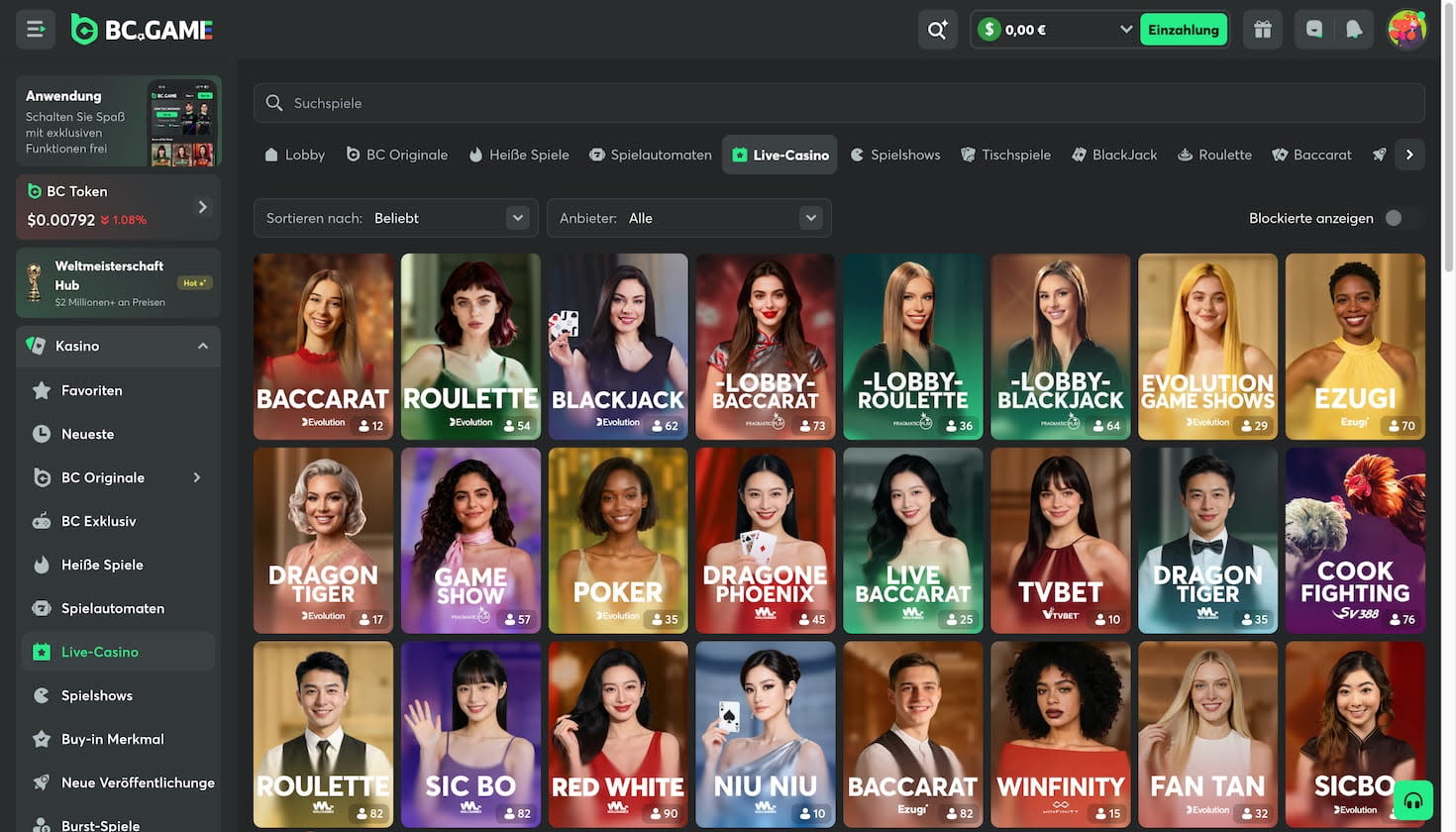Open the Dragone Phoenix game card
This screenshot has height=832, width=1456.
pos(765,541)
